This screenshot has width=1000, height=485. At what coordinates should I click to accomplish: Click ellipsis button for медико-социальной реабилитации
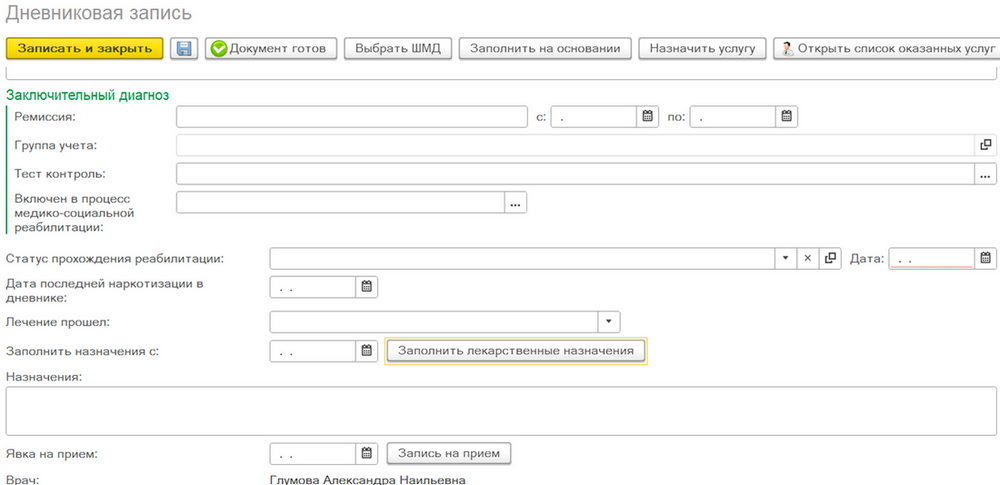(x=516, y=203)
